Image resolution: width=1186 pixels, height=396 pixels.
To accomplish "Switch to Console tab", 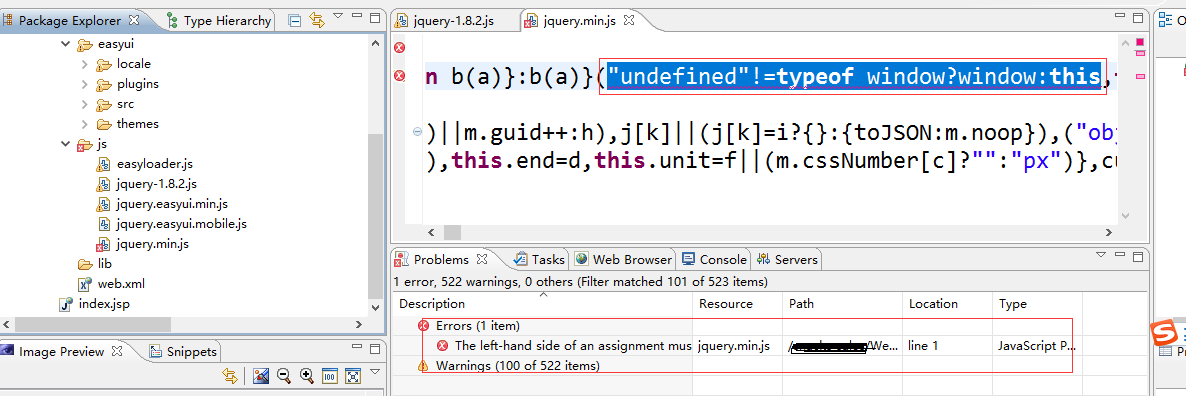I will (714, 259).
